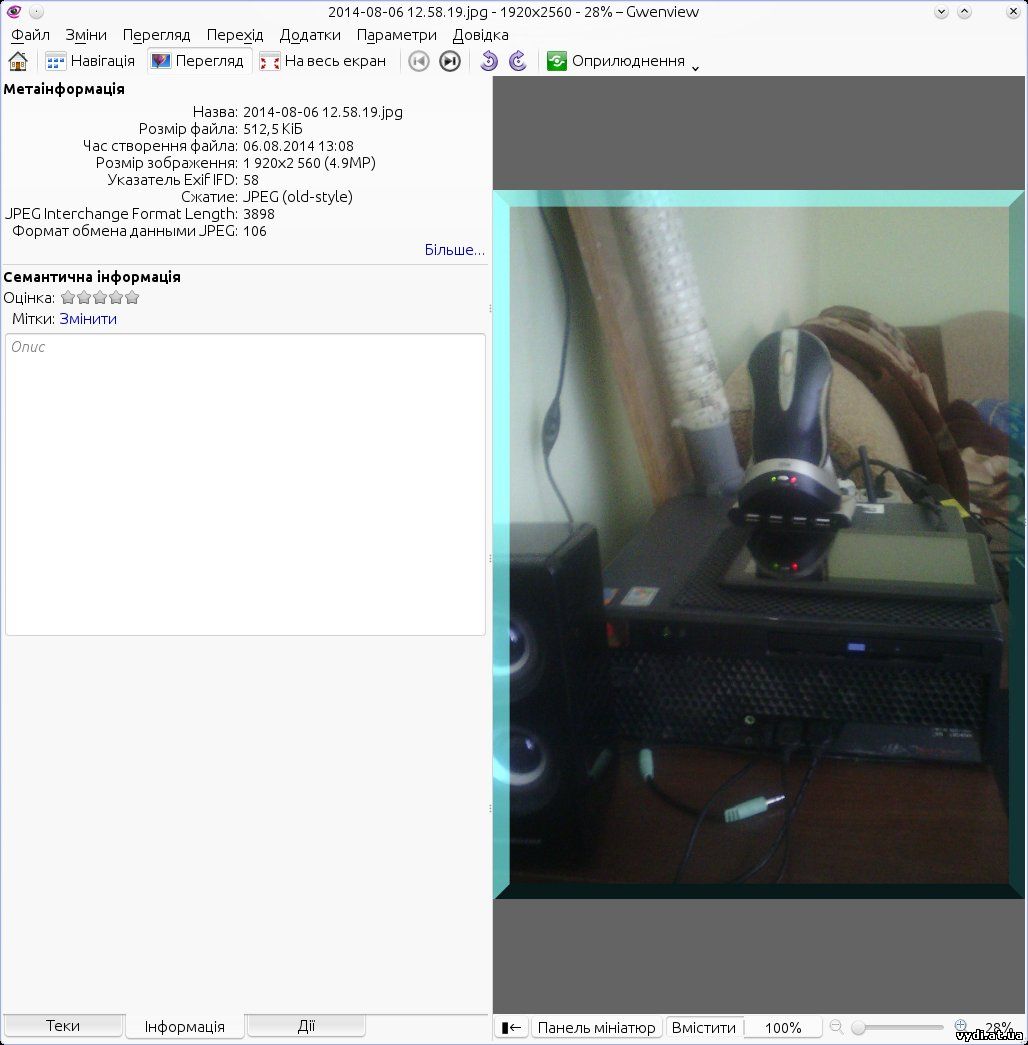
Task: Open Оприлюднення share button
Action: [615, 61]
